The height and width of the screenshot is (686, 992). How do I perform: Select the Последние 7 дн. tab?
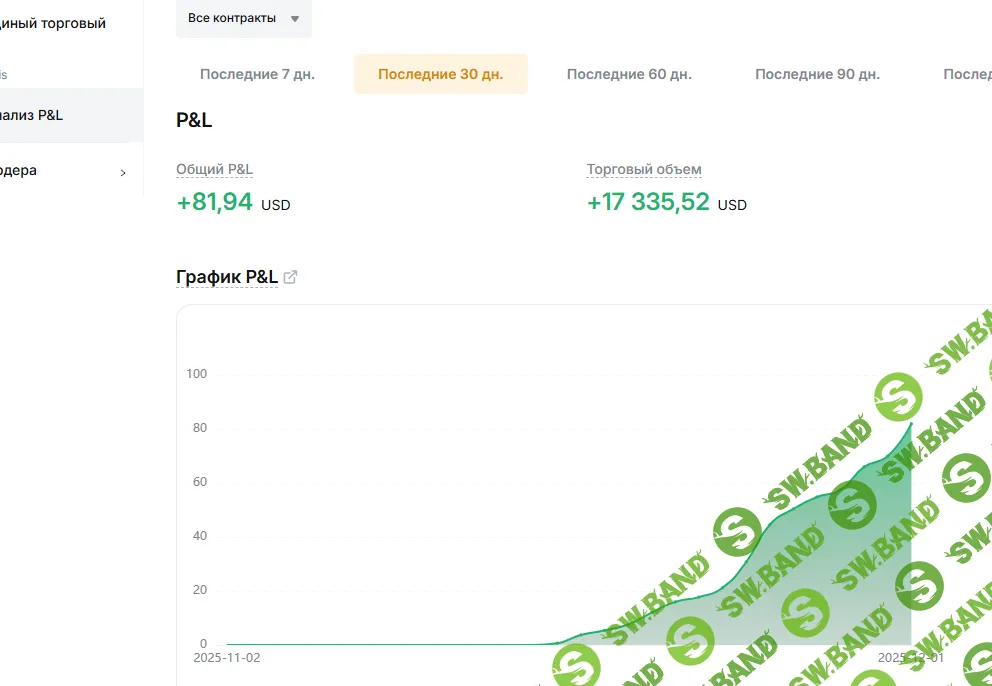pyautogui.click(x=257, y=74)
